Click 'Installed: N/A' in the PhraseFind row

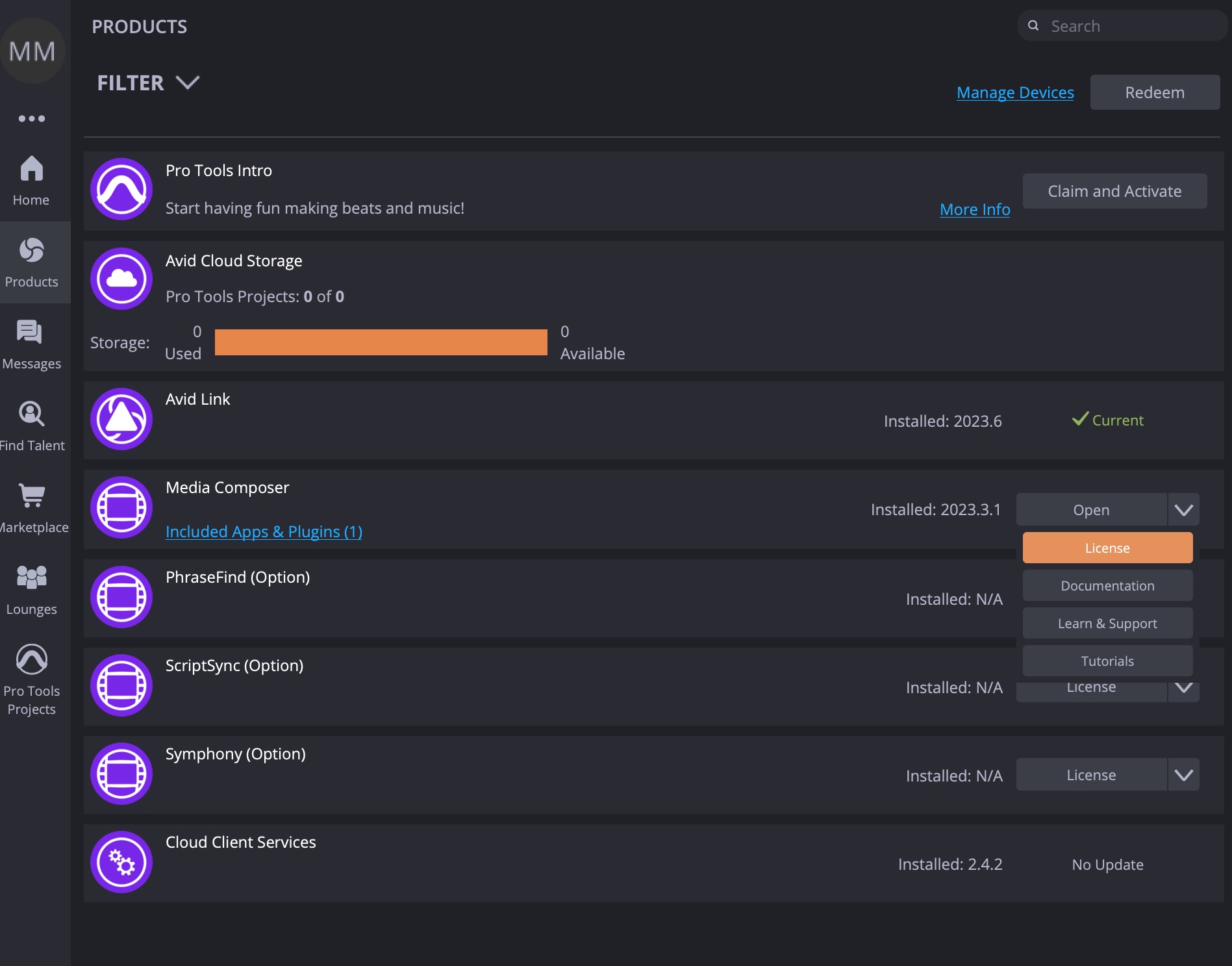(954, 599)
